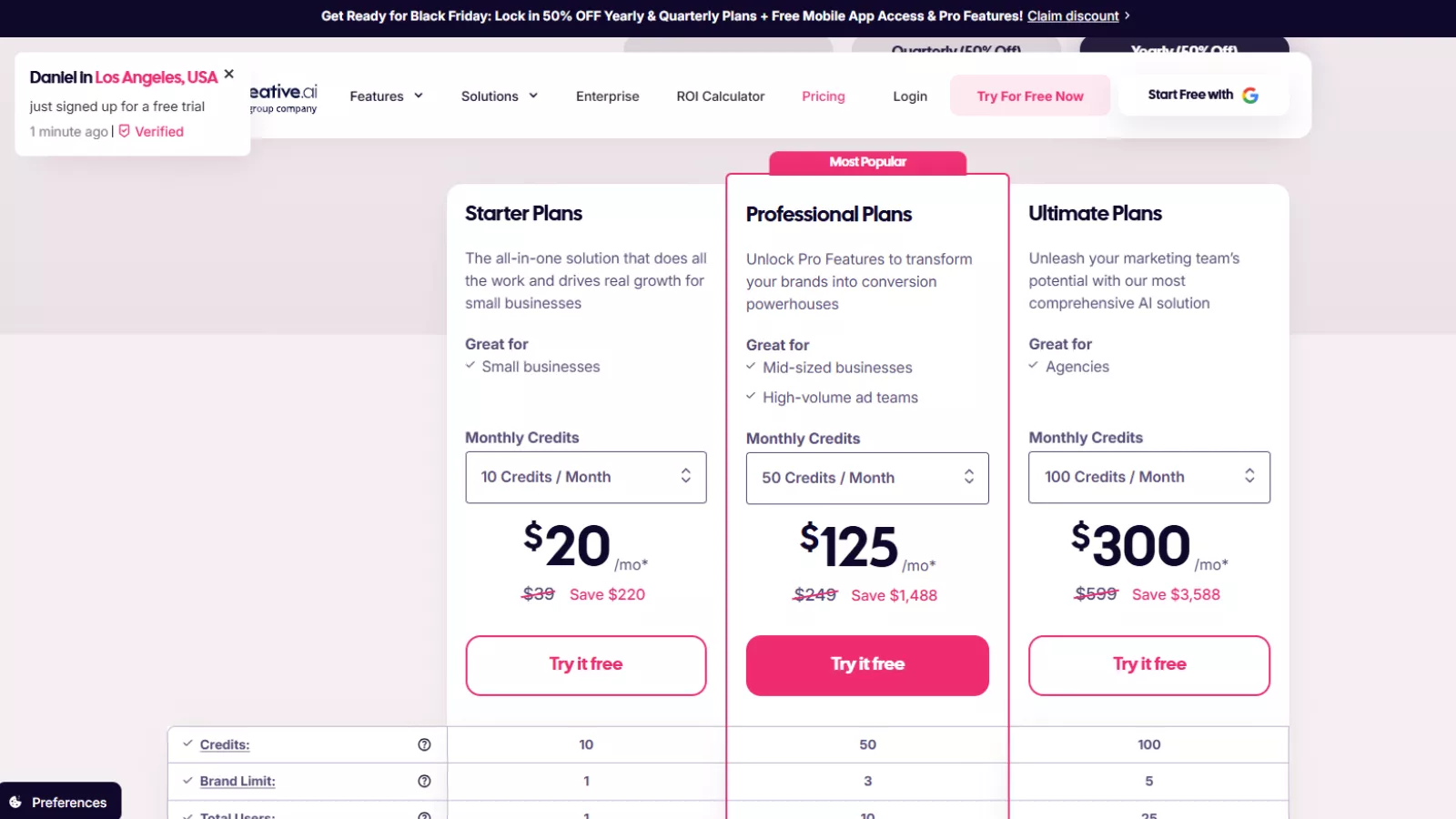The width and height of the screenshot is (1456, 819).
Task: Open the Credits help tooltip icon
Action: [424, 743]
